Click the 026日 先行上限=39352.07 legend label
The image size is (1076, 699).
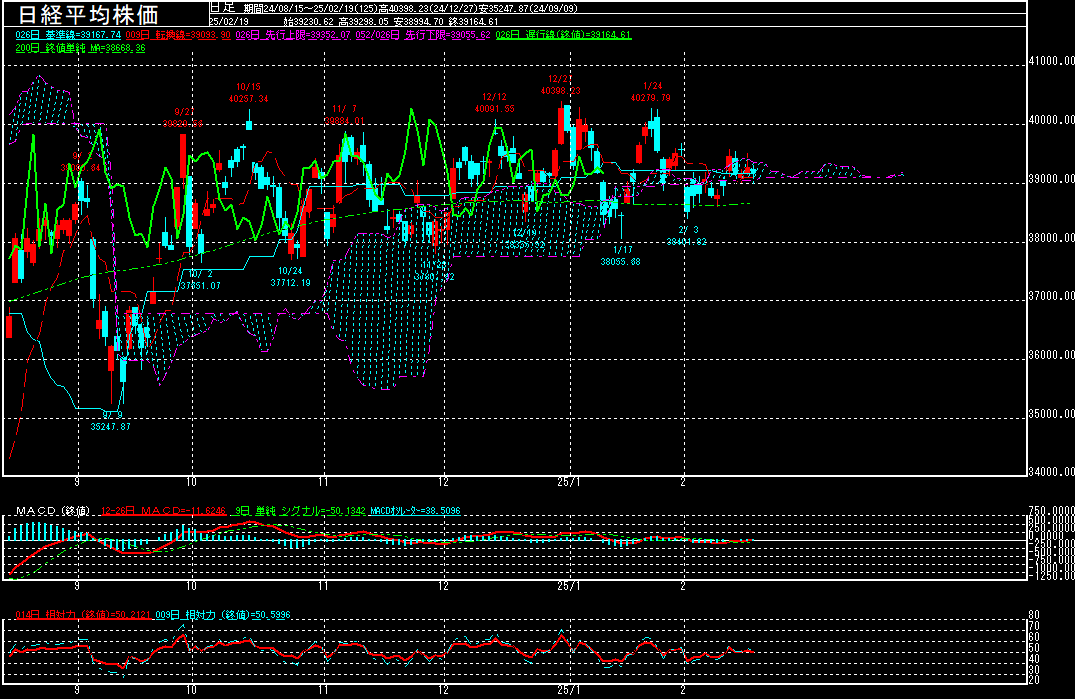point(293,34)
